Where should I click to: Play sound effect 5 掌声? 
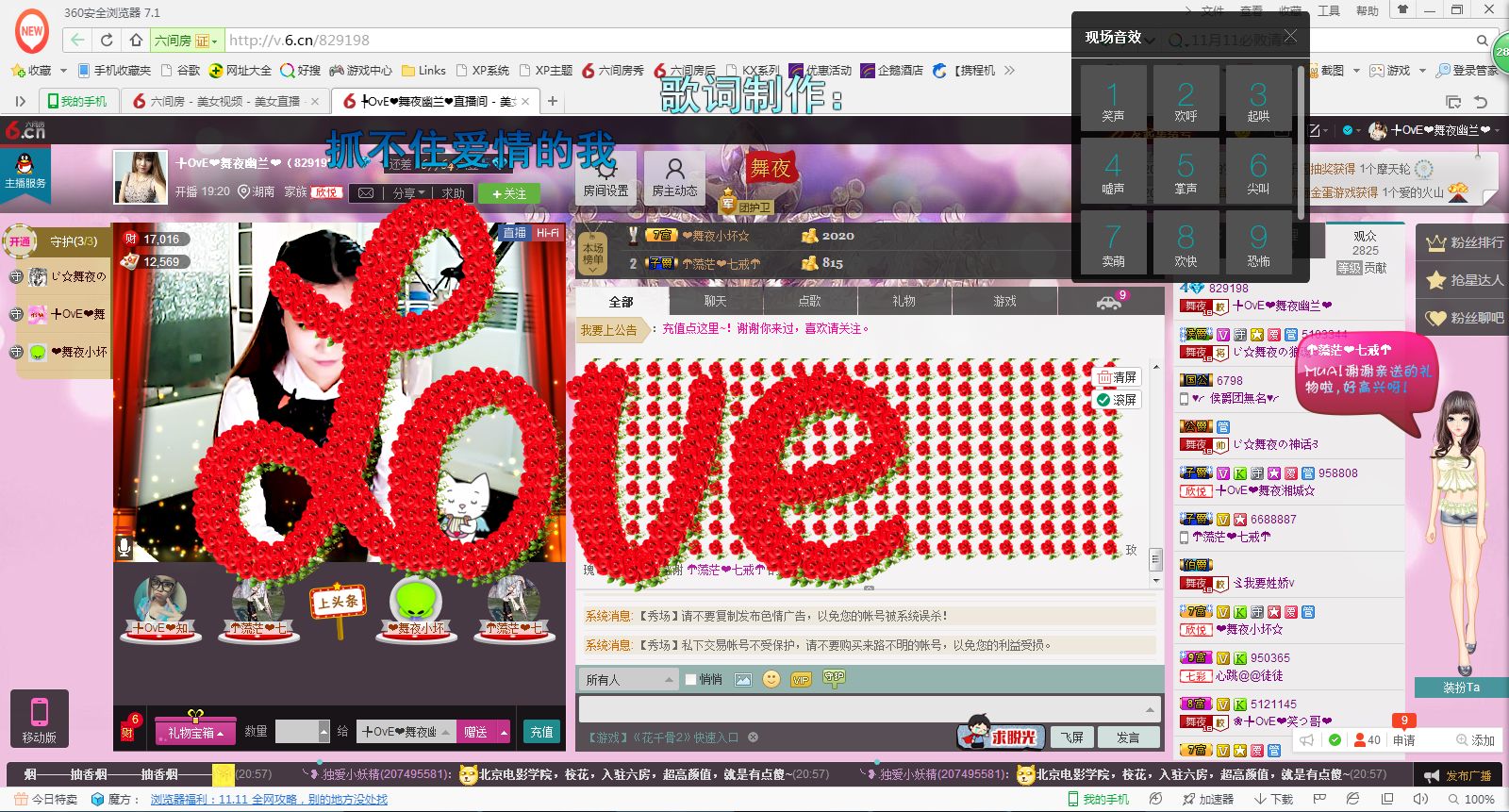click(1186, 170)
